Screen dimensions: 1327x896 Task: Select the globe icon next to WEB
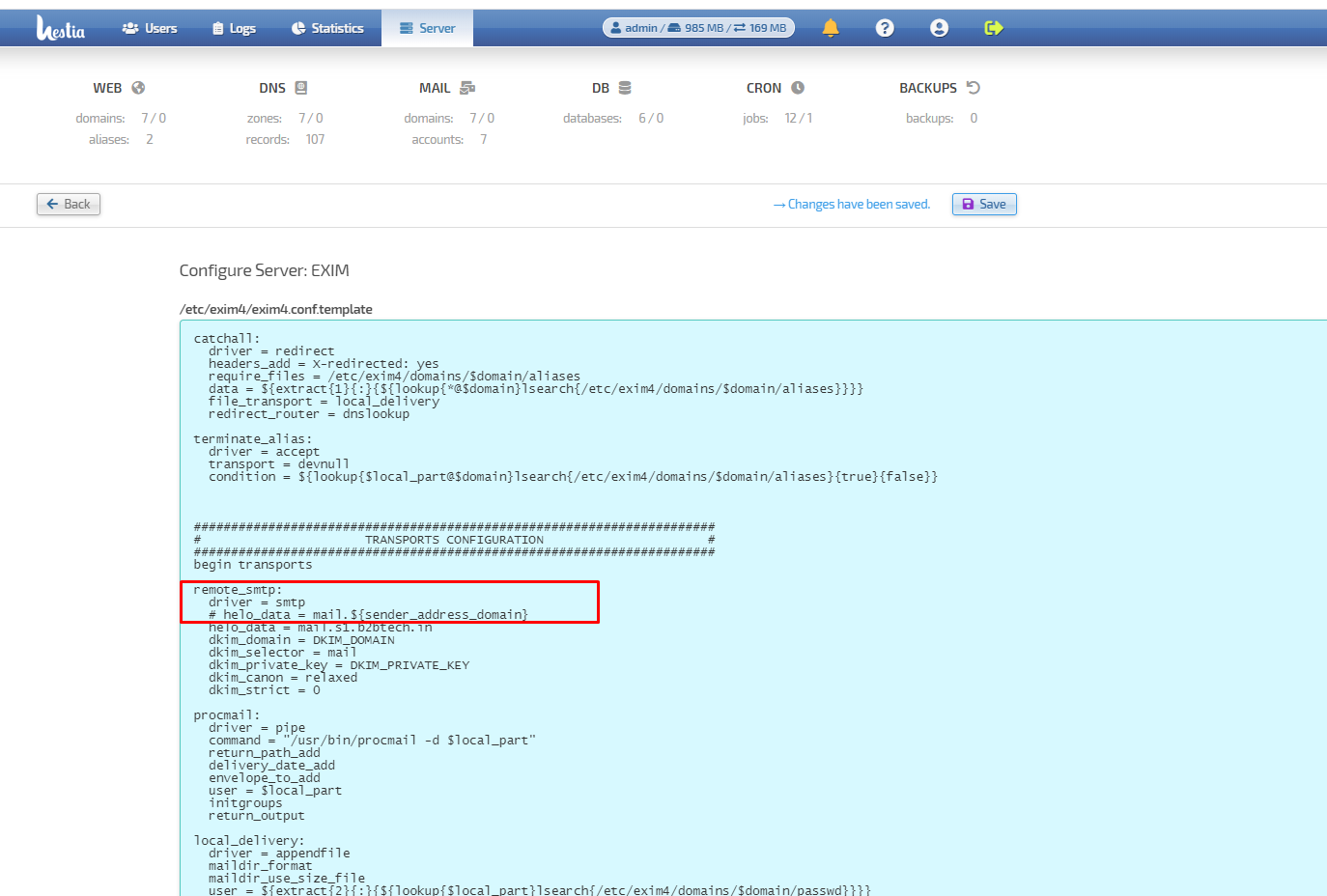click(x=138, y=87)
